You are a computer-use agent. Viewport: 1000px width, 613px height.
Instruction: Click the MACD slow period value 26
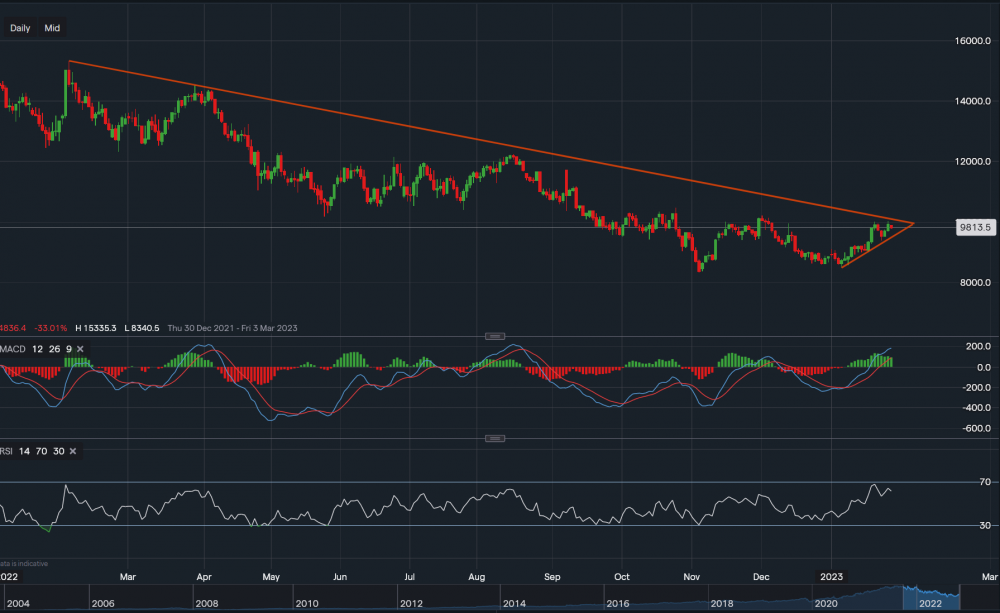pos(54,348)
